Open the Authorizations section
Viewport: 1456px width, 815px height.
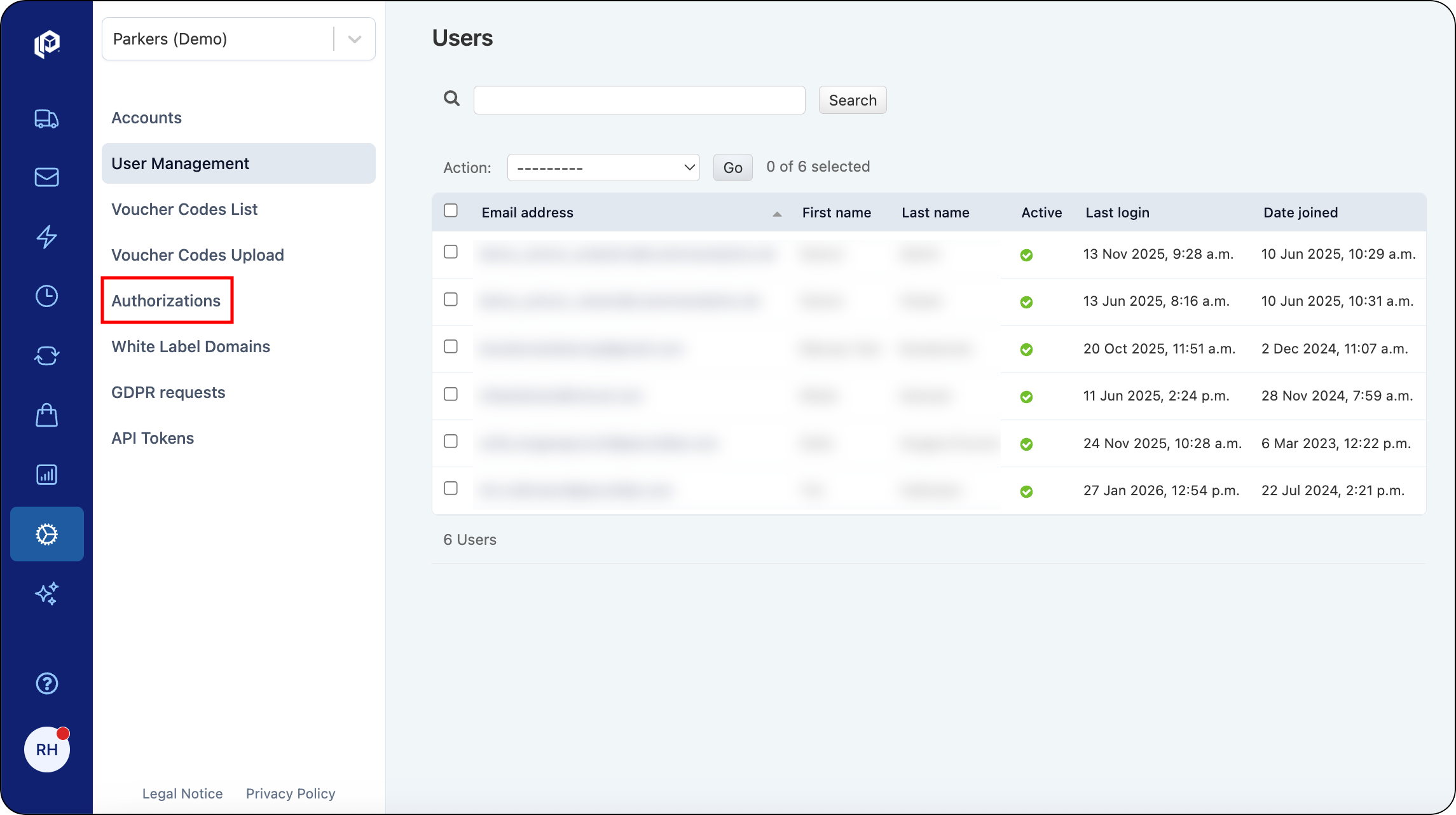[x=167, y=301]
